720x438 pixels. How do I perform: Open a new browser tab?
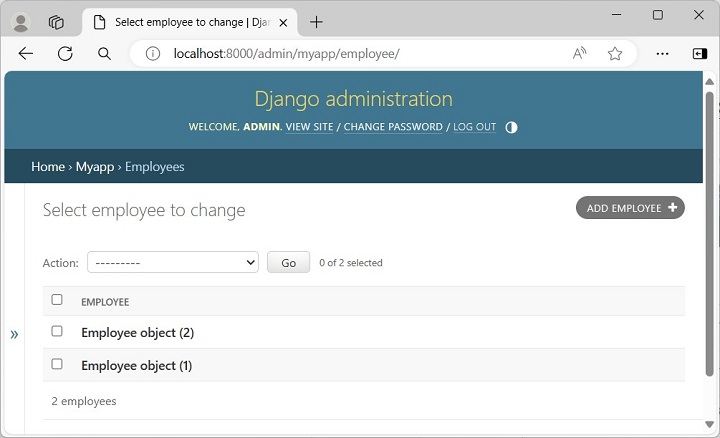316,22
